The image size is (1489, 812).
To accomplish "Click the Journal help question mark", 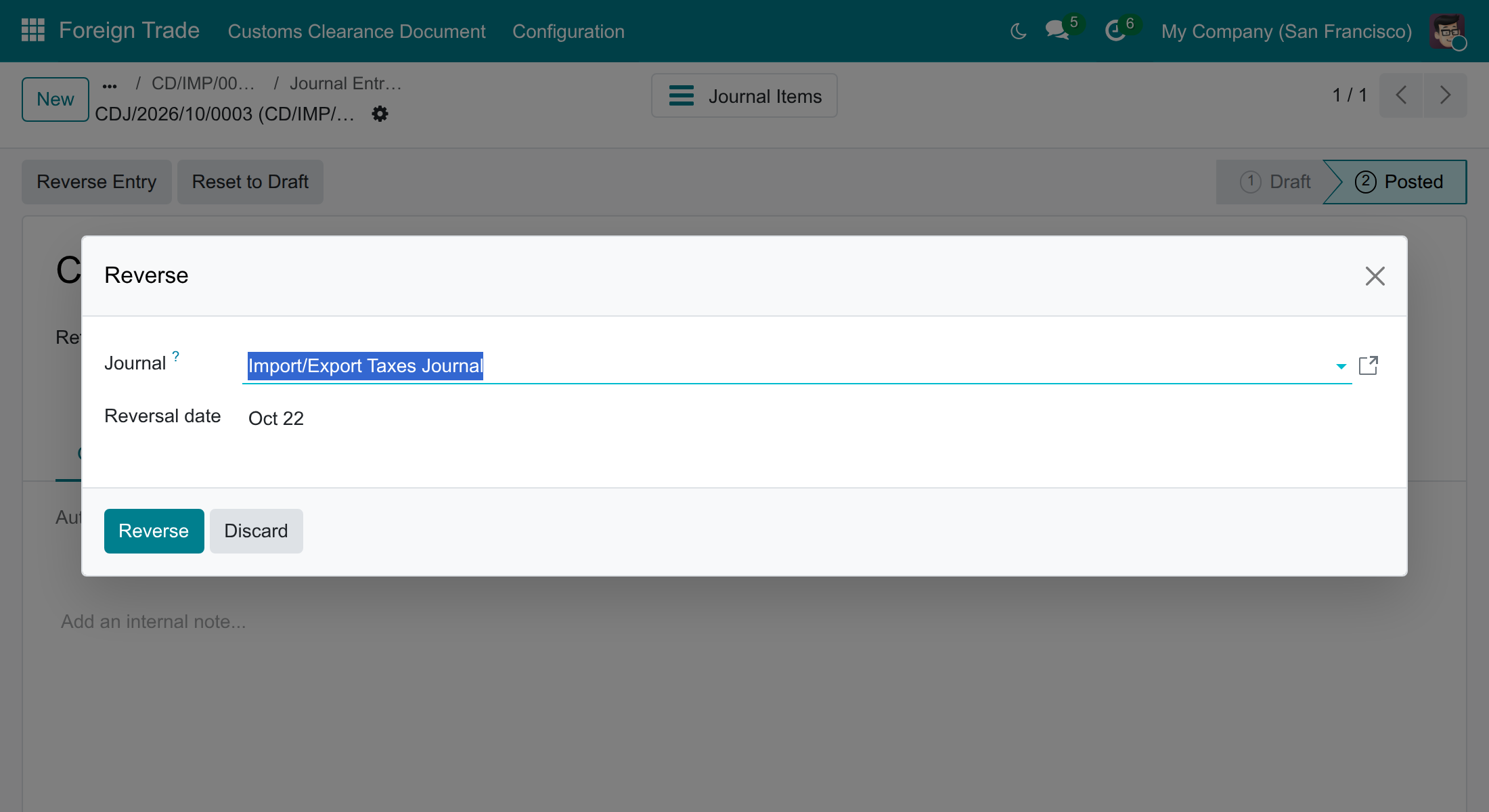I will point(175,356).
